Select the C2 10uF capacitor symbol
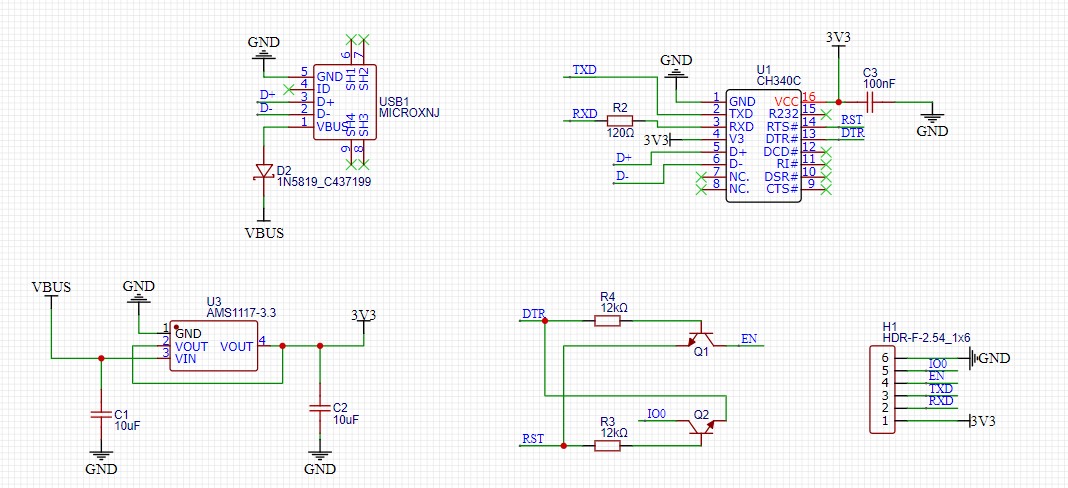The width and height of the screenshot is (1068, 488). pyautogui.click(x=319, y=407)
